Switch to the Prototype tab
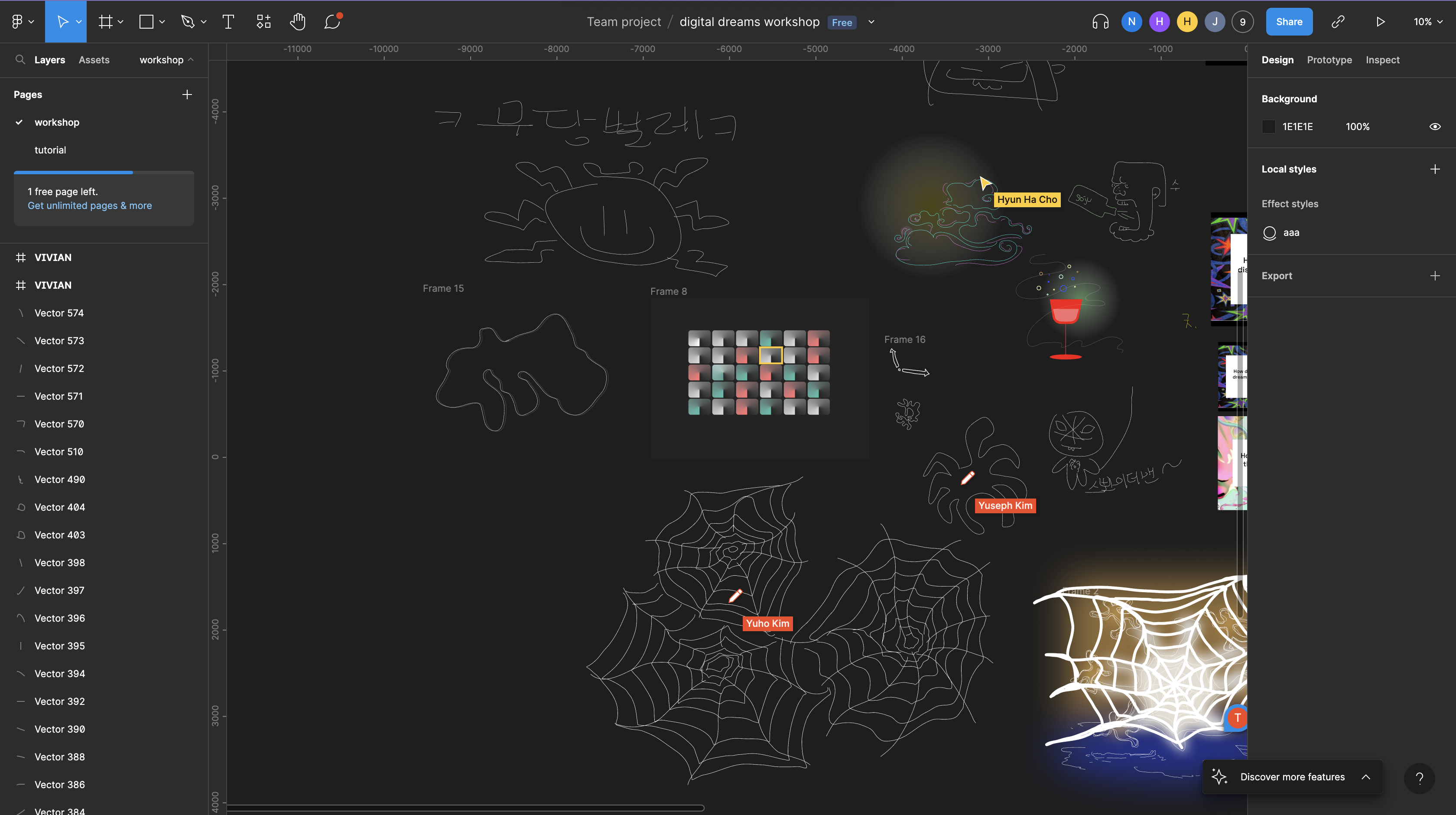Screen dimensions: 1456x815 coord(1329,60)
